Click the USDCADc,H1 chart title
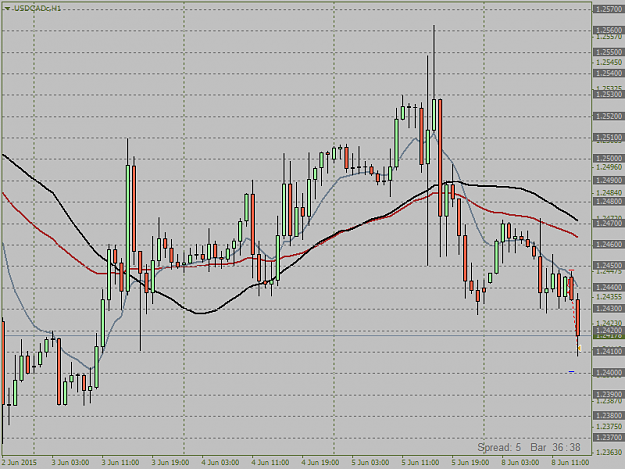This screenshot has width=625, height=469. (x=37, y=8)
